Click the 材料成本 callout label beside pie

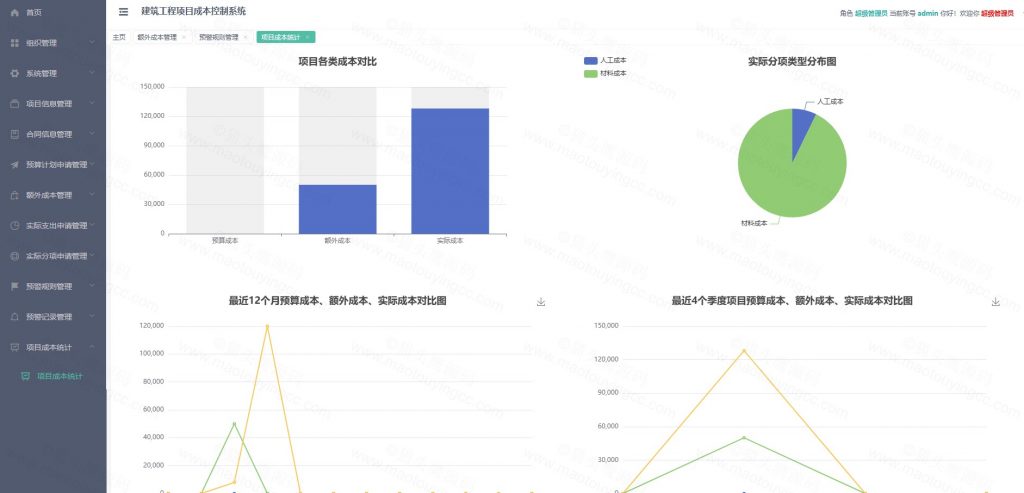(x=754, y=223)
